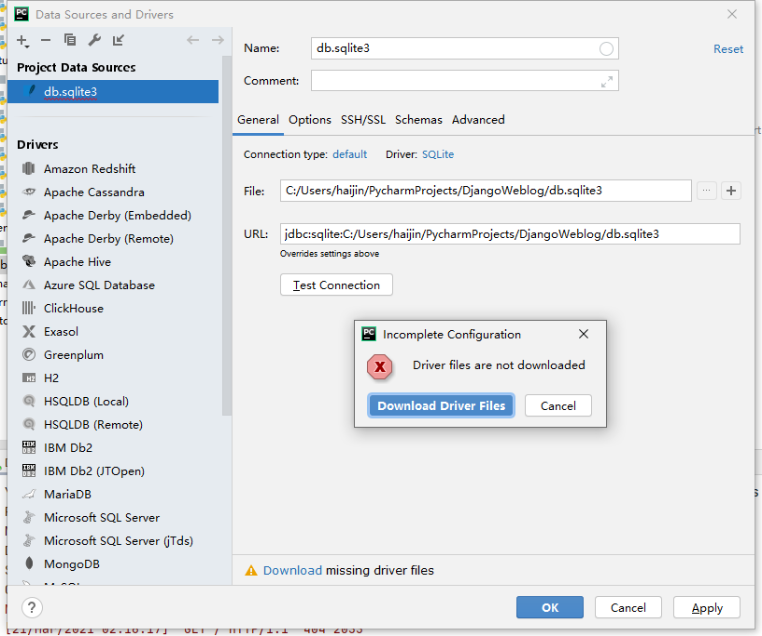Remove the selected data source with minus icon
The width and height of the screenshot is (762, 636).
tap(46, 40)
